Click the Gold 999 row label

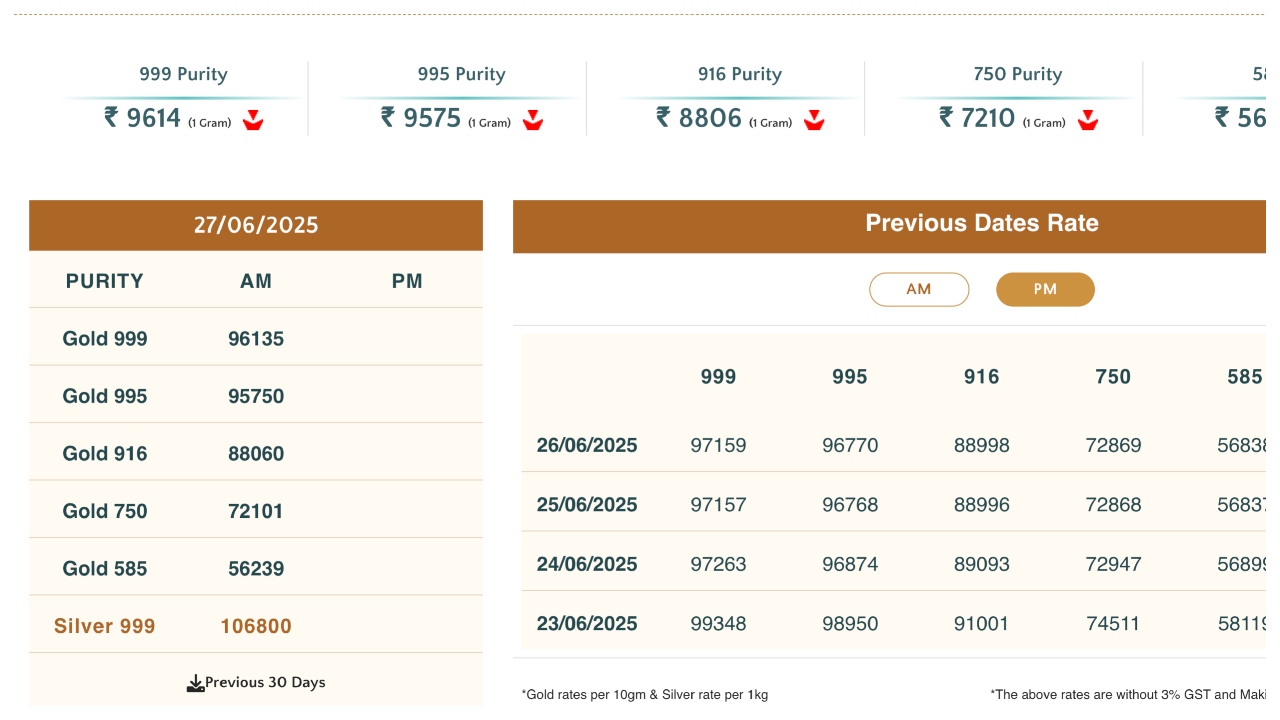pos(105,339)
